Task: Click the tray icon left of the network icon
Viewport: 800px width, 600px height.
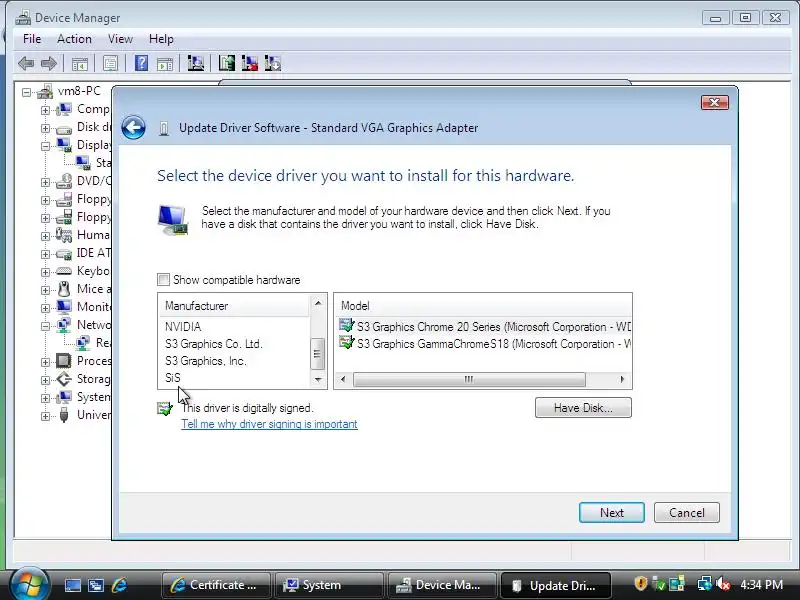Action: point(677,584)
